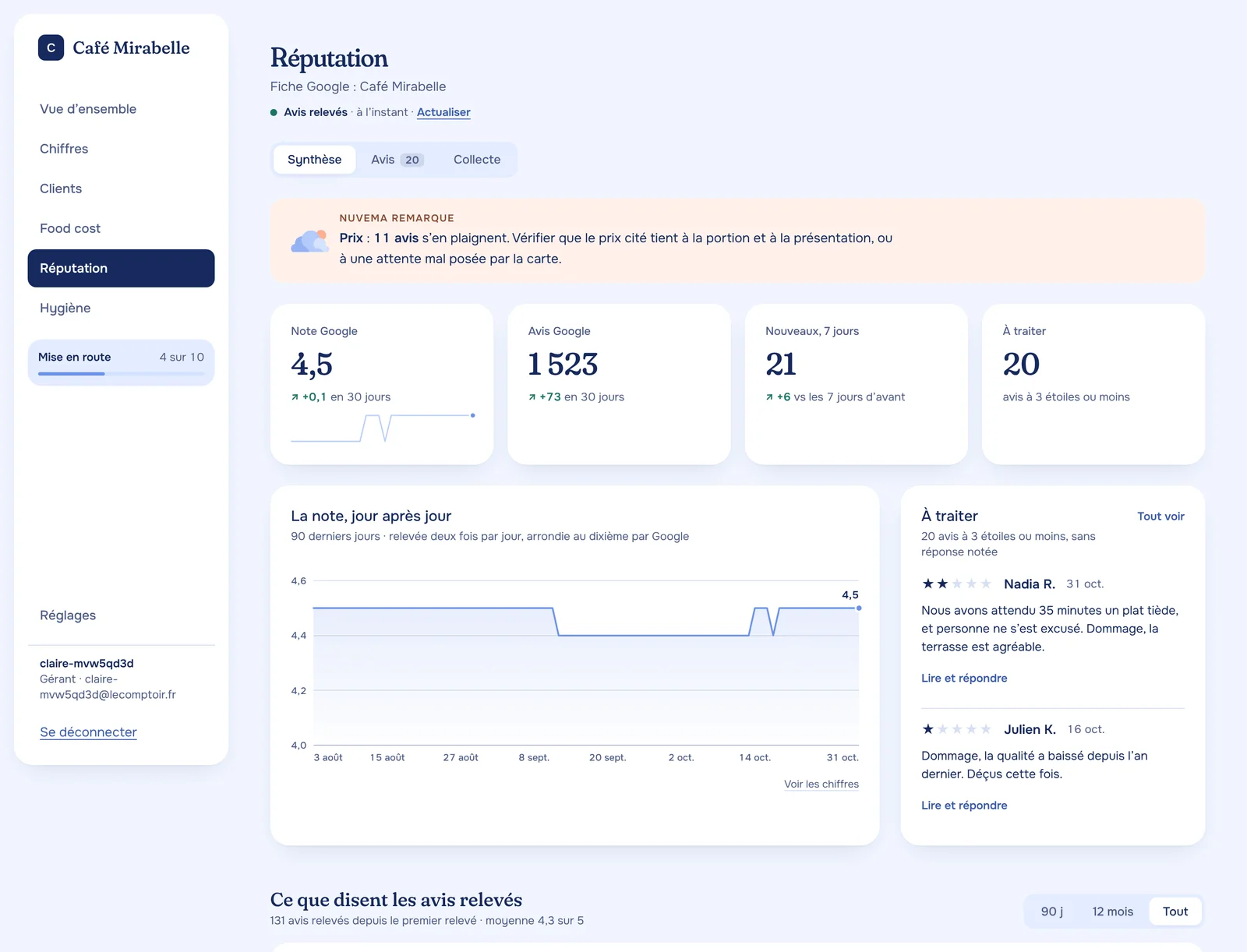
Task: Click Julien K.'s one-star rating
Action: coord(956,729)
